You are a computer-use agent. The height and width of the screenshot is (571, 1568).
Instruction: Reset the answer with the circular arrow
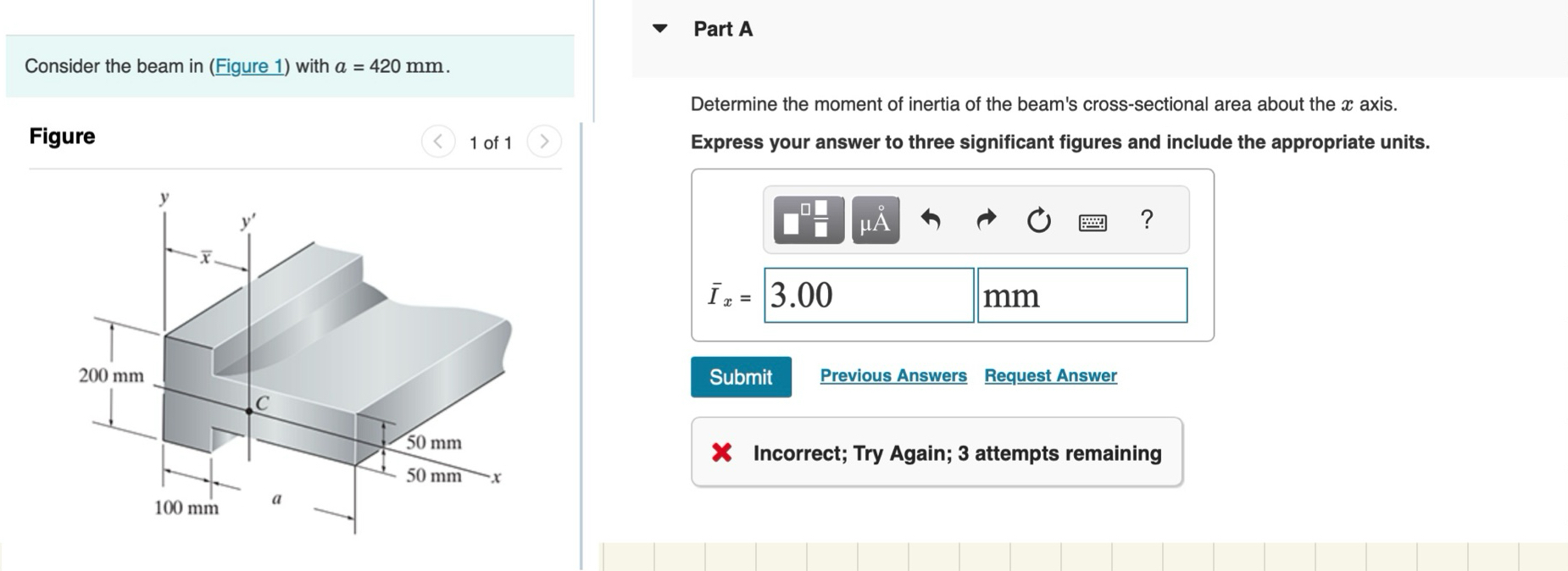click(x=1037, y=219)
